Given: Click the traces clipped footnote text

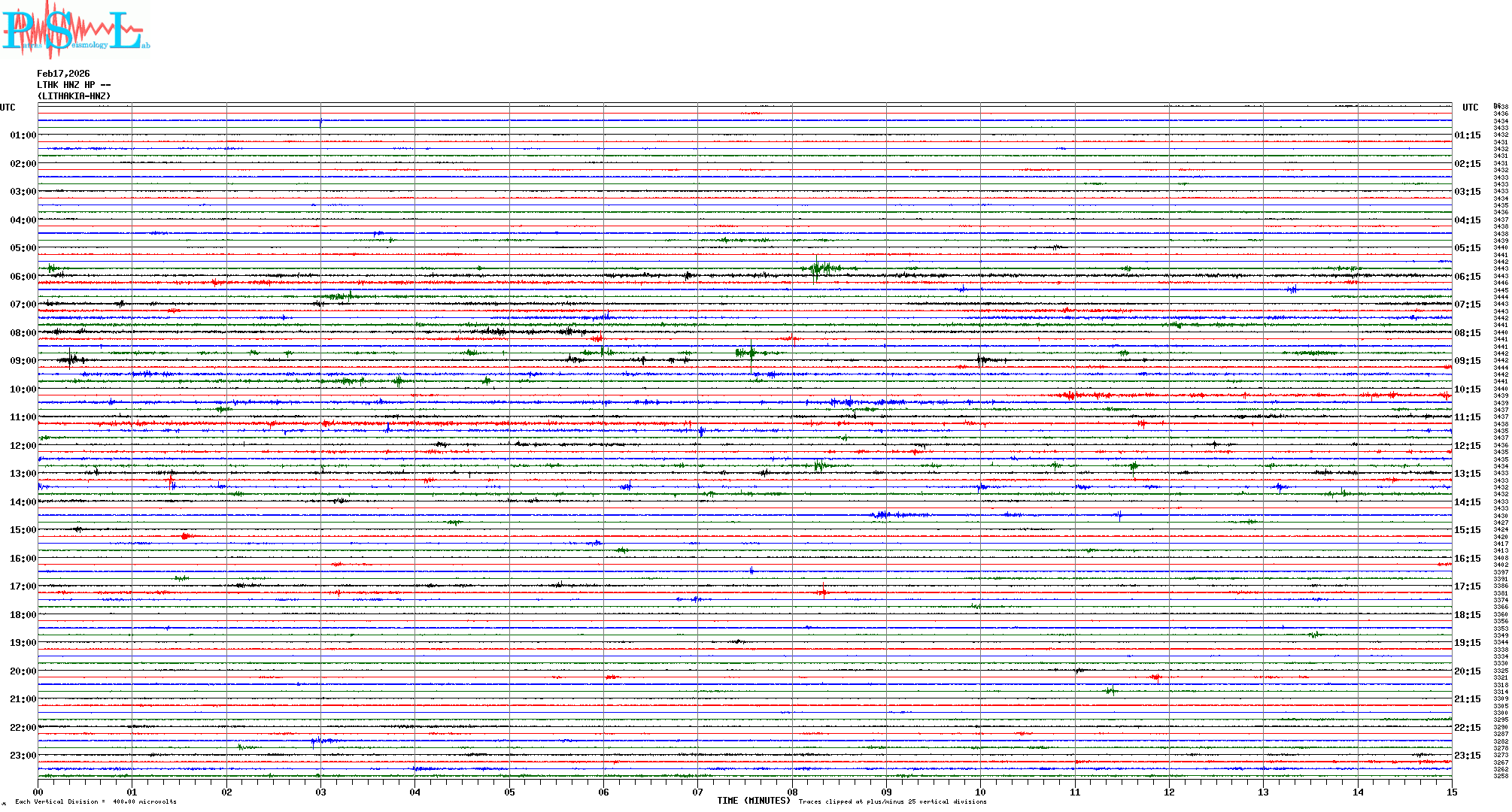Looking at the screenshot, I should coord(892,801).
